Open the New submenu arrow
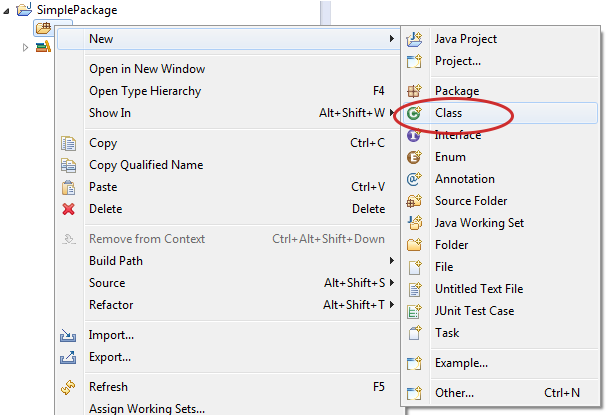Screen dimensions: 608x415 coord(392,38)
